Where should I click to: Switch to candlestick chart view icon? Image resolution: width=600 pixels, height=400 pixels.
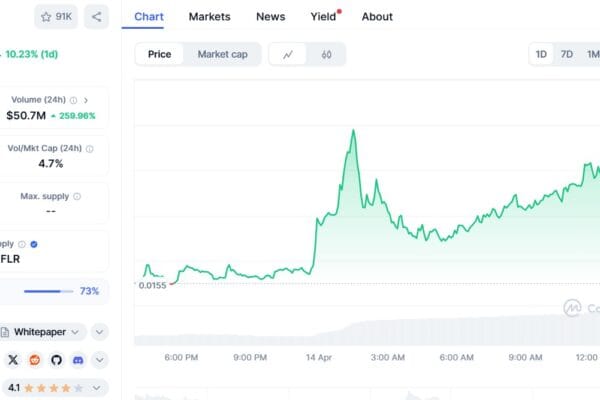coord(326,54)
